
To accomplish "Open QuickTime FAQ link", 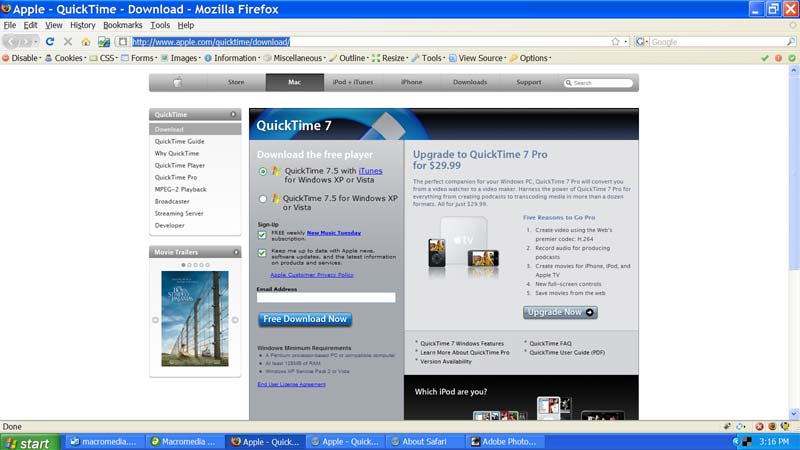I will coord(550,343).
